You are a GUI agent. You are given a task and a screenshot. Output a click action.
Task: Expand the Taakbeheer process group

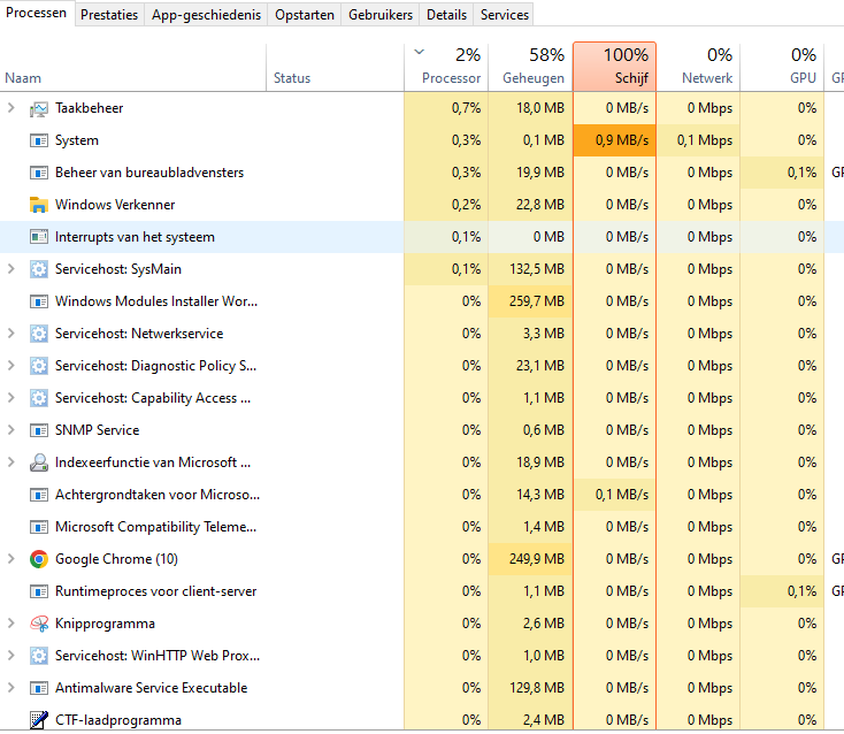[x=11, y=108]
